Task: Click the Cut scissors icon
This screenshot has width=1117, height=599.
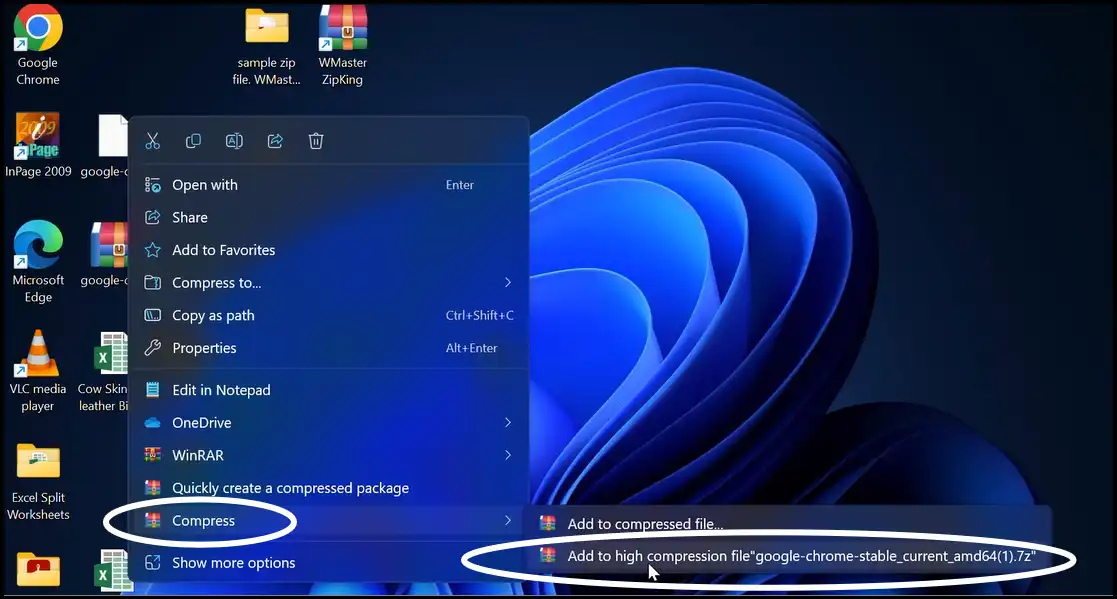Action: [152, 141]
